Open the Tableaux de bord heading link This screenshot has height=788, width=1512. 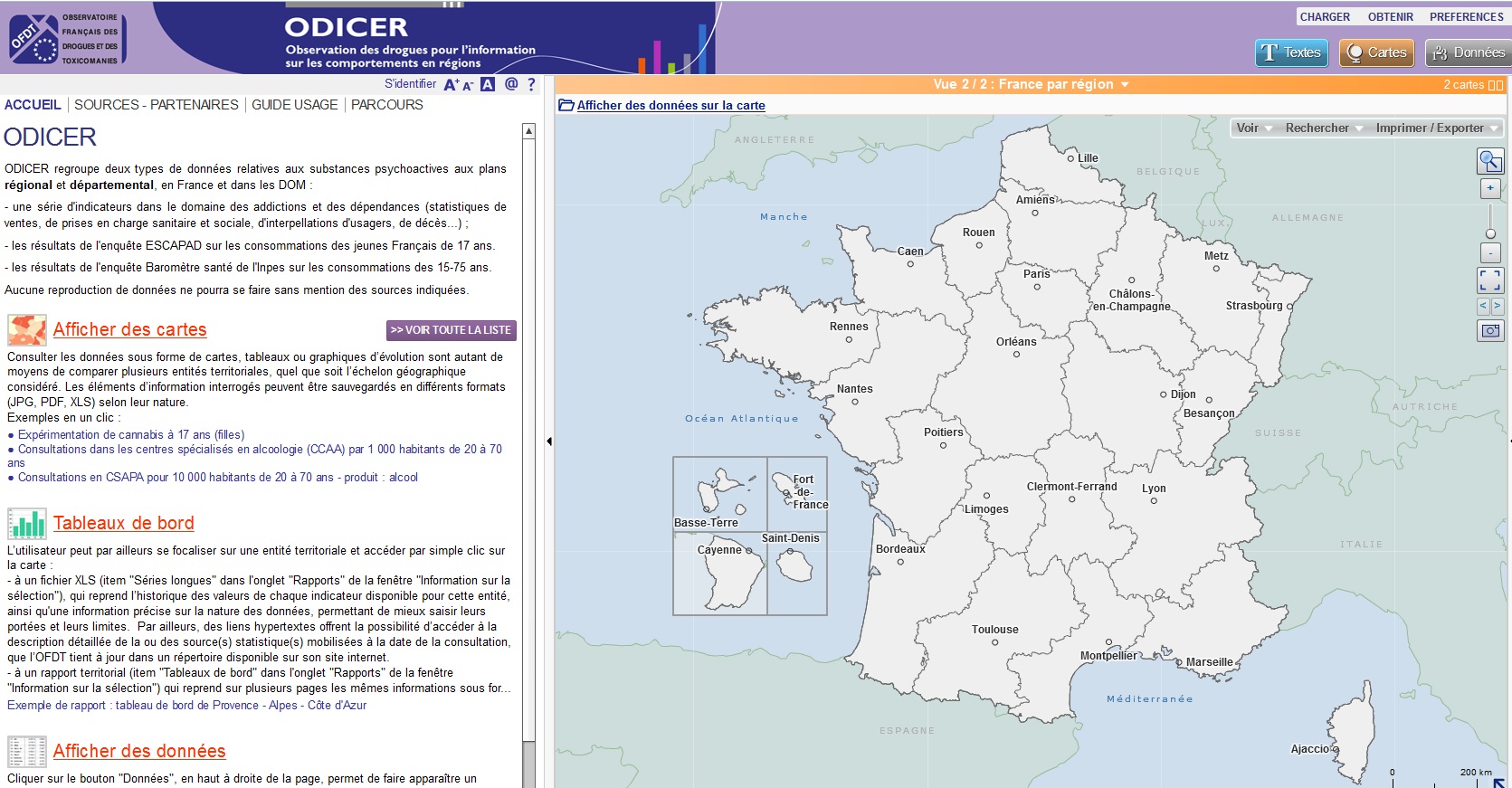[x=124, y=523]
